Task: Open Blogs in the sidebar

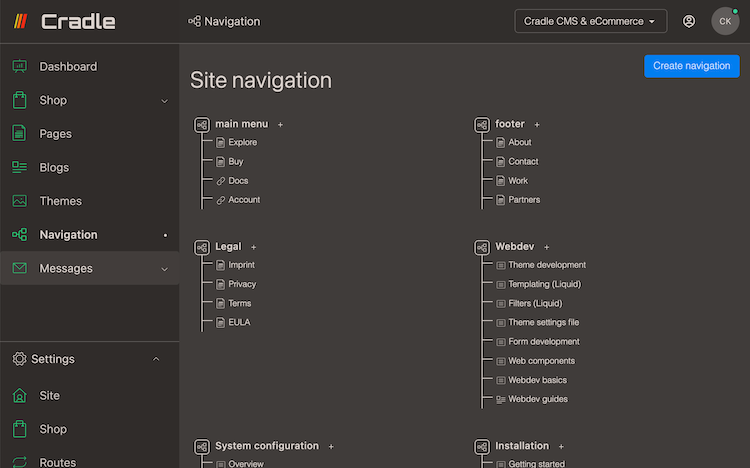Action: [x=54, y=167]
